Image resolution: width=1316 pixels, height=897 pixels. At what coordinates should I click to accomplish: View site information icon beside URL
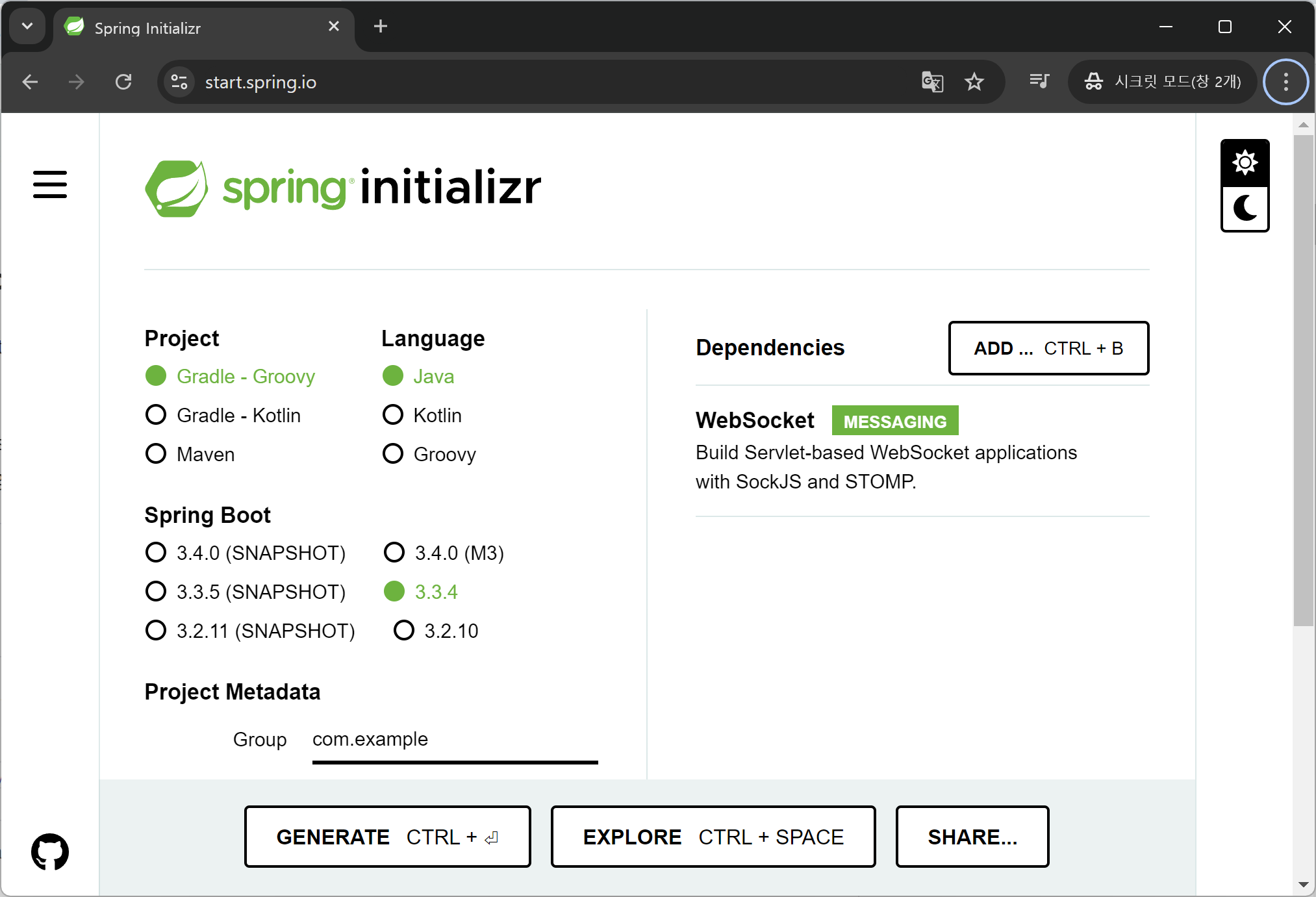pos(179,82)
